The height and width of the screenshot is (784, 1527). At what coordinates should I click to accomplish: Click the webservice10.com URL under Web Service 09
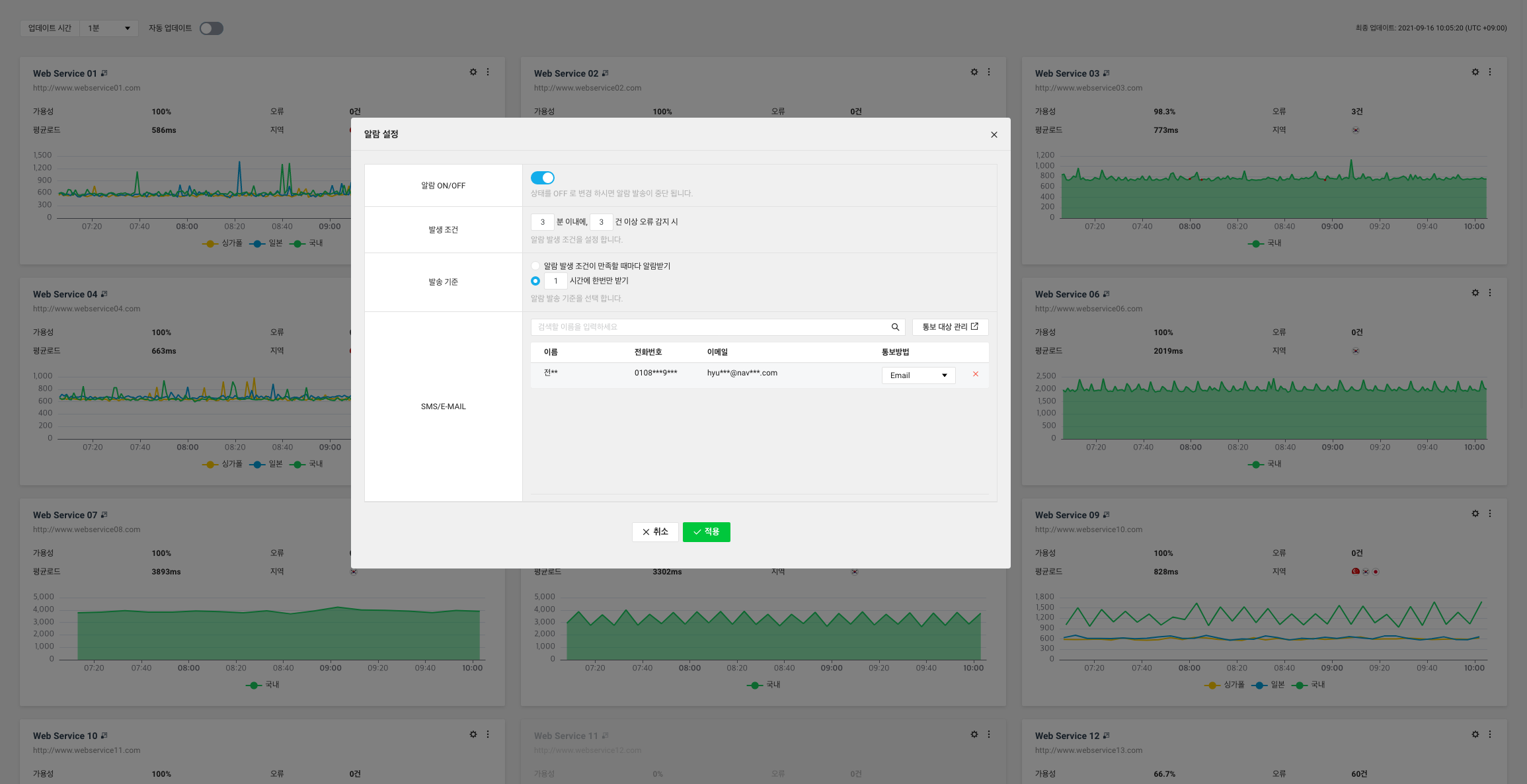(1088, 529)
